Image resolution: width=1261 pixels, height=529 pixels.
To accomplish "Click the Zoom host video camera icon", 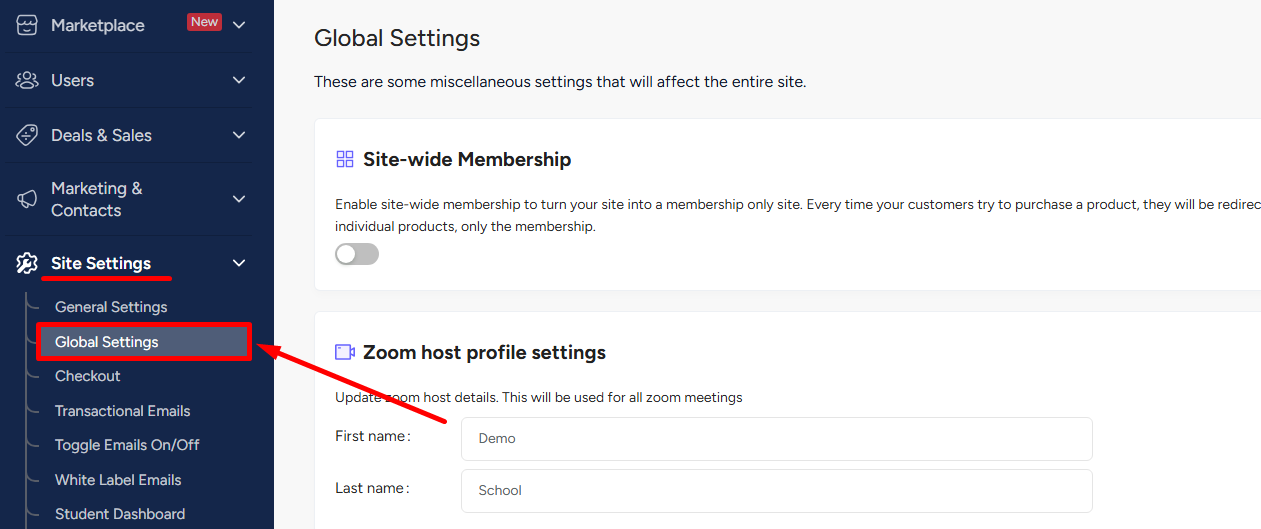I will [x=345, y=352].
